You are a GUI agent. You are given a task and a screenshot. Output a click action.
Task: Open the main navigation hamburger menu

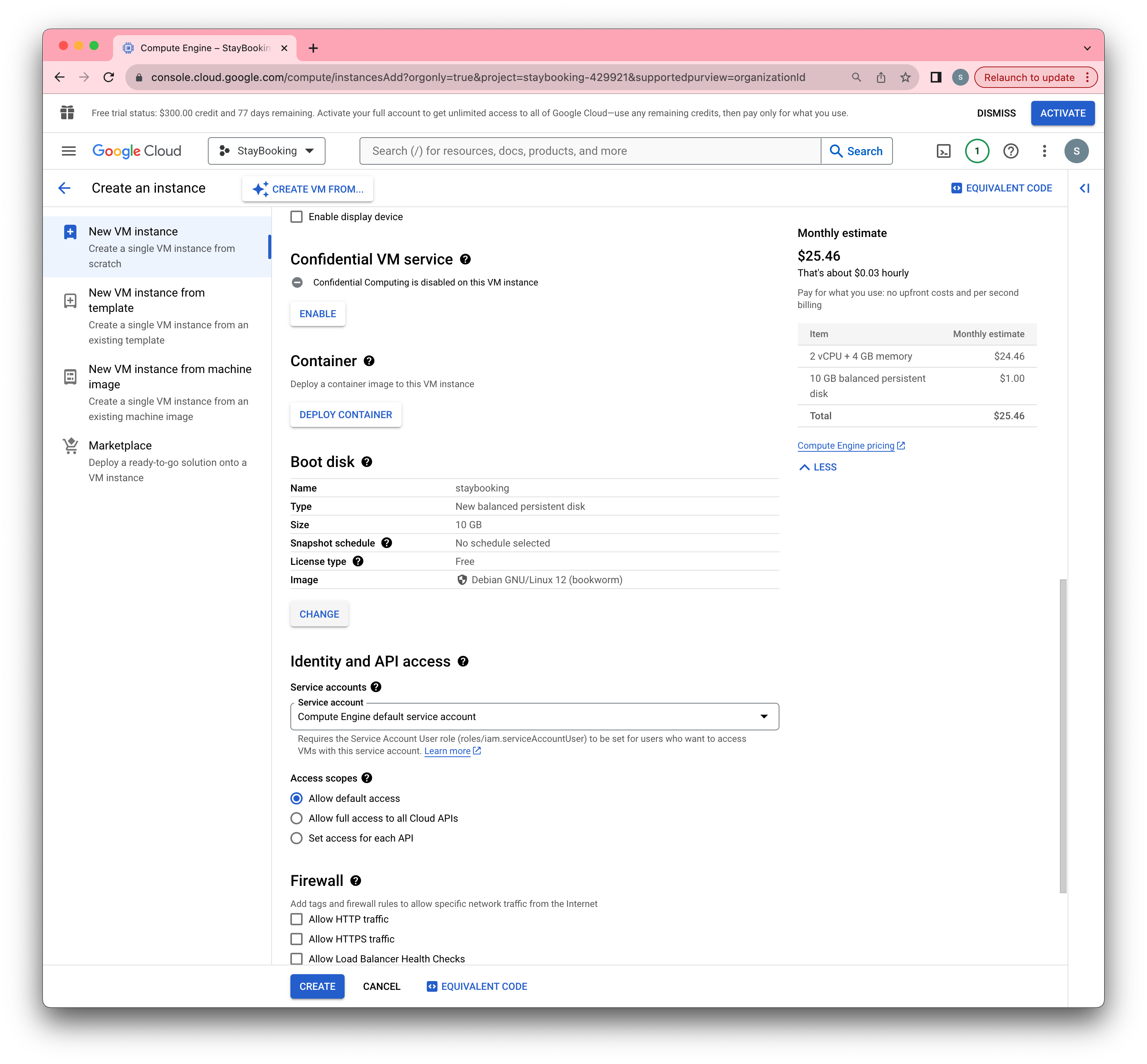68,151
